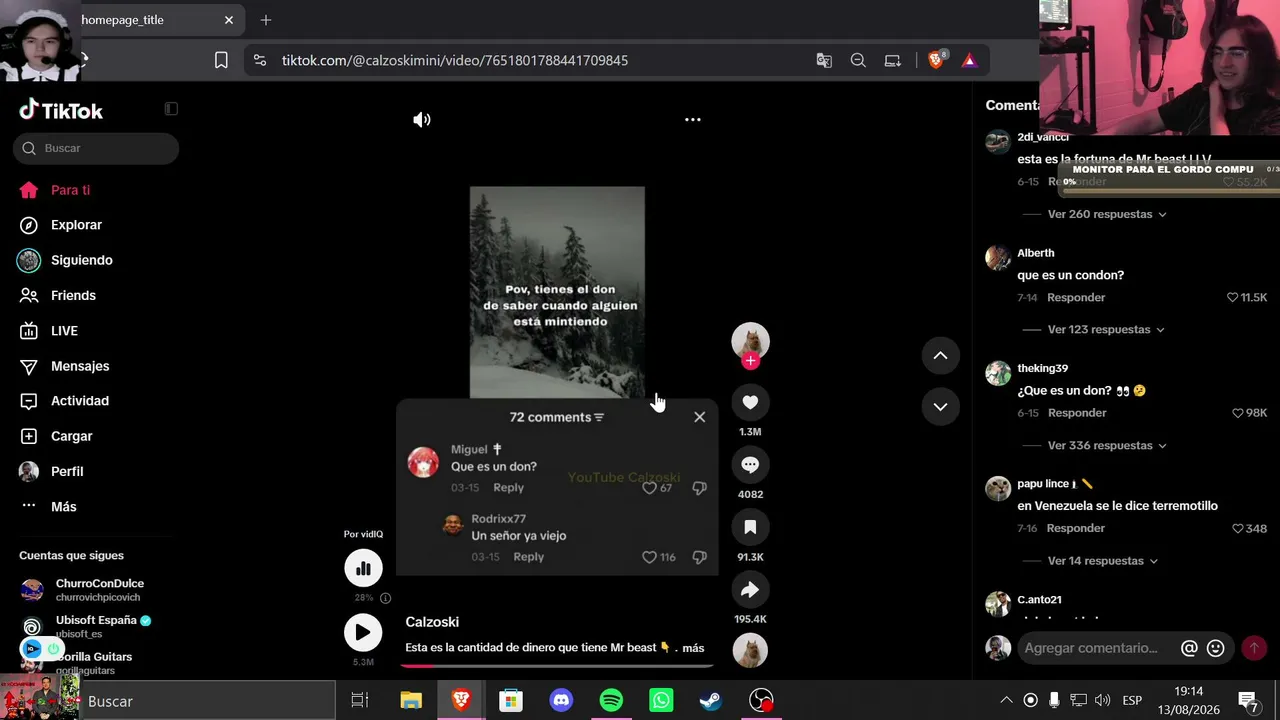1280x720 pixels.
Task: Open the zoom magnifier in the address bar
Action: click(x=858, y=60)
